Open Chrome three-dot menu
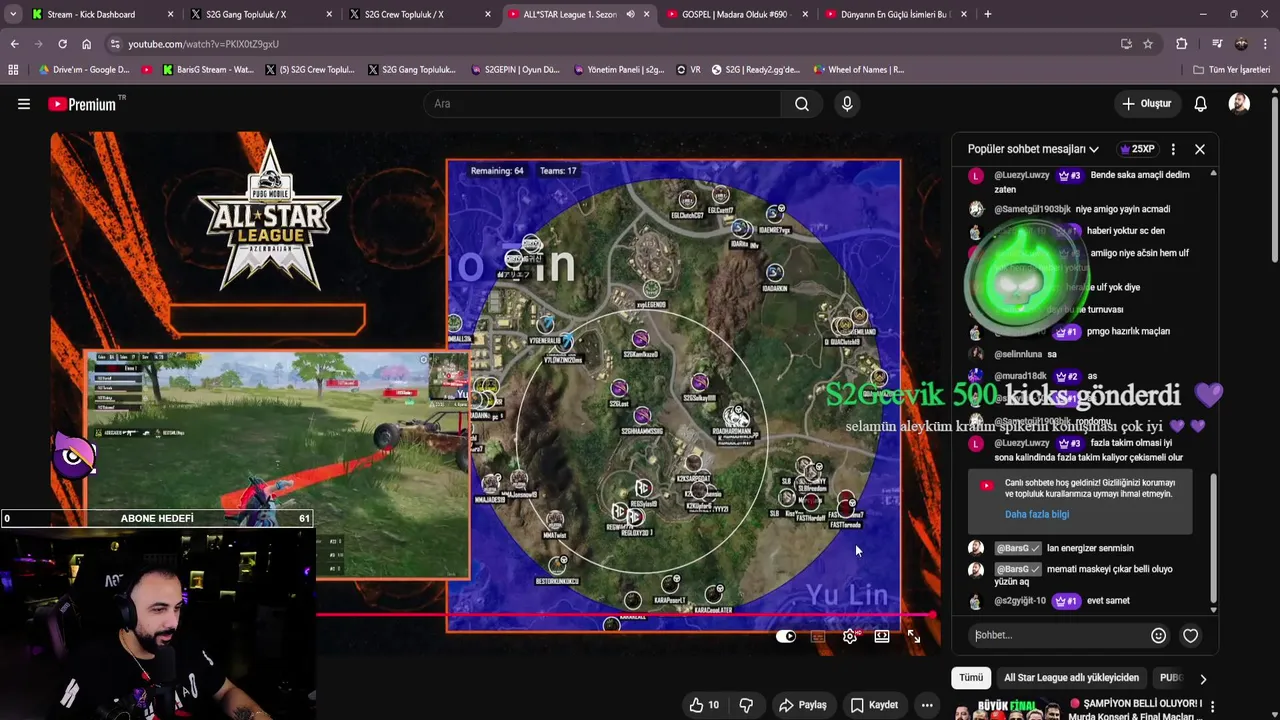This screenshot has width=1280, height=720. (1265, 44)
